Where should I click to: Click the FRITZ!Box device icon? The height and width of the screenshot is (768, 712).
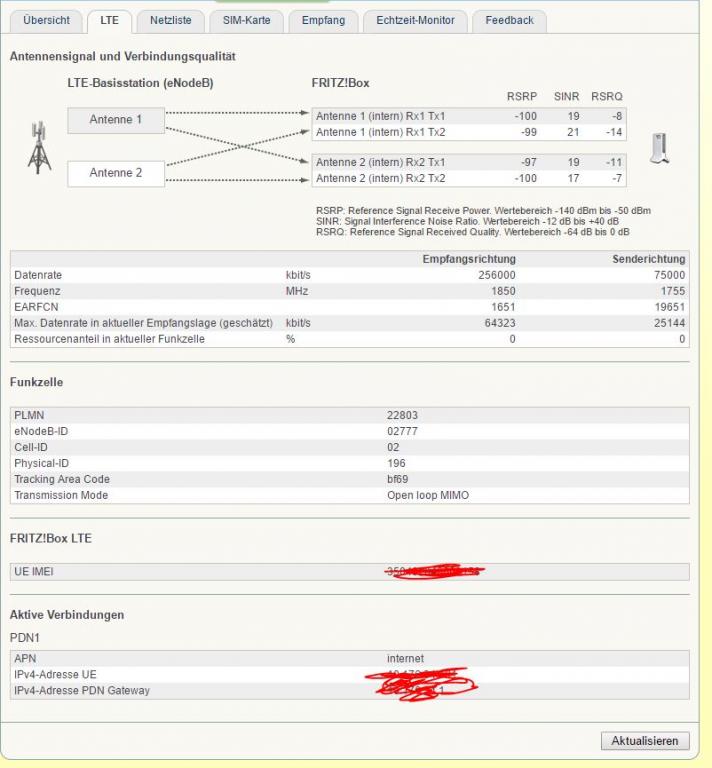(659, 148)
